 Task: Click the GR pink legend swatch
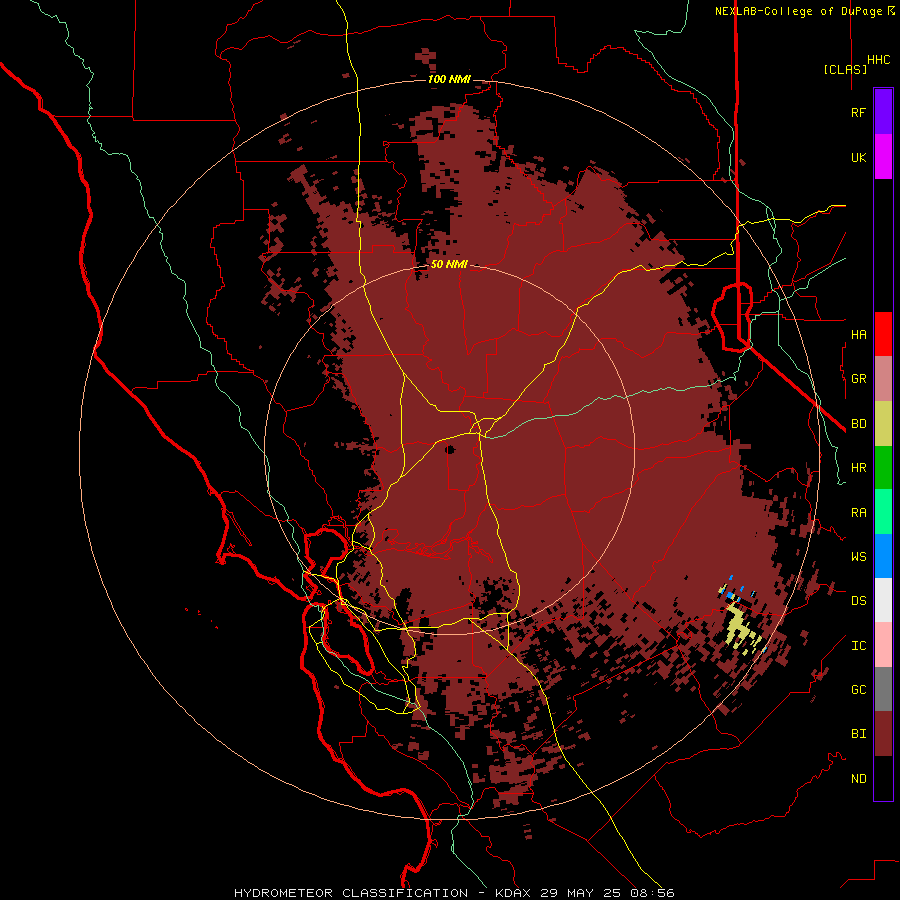pyautogui.click(x=883, y=379)
